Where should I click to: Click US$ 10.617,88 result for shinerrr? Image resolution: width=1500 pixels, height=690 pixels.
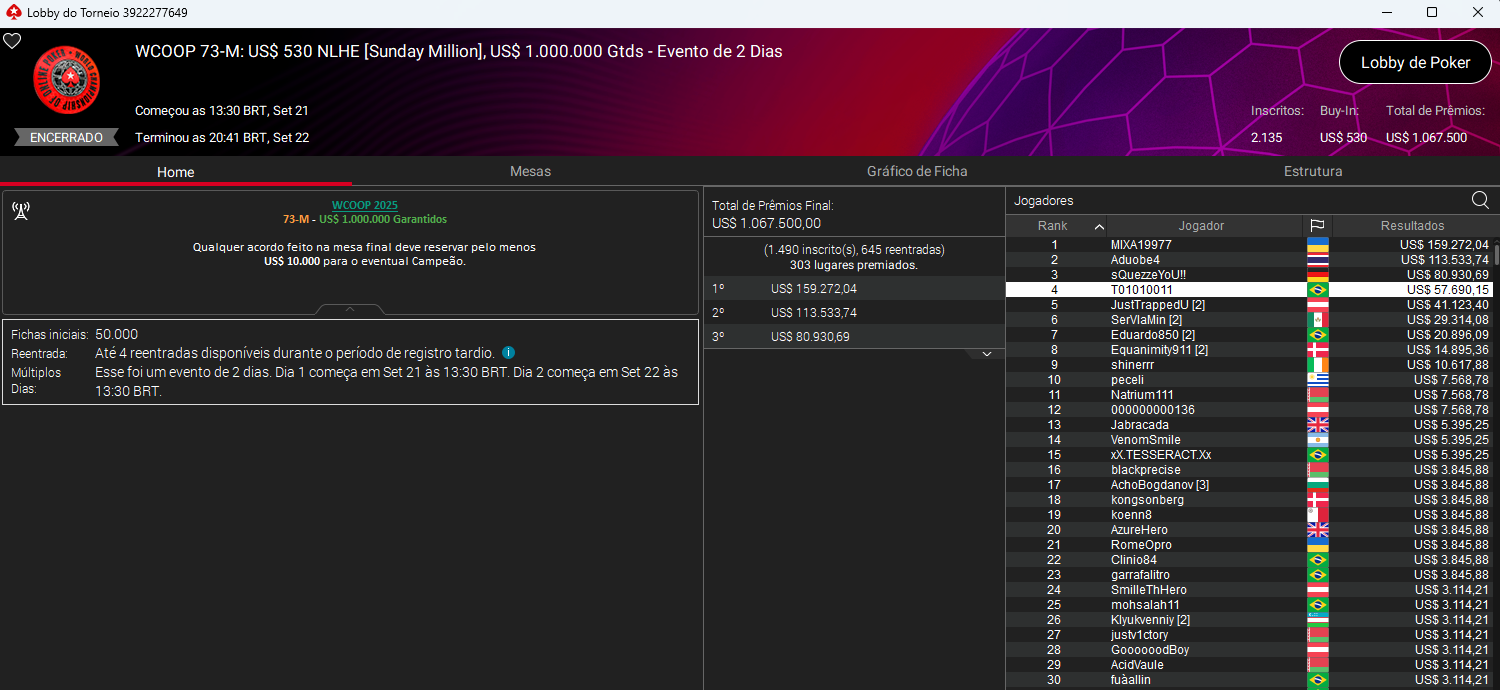tap(1447, 365)
